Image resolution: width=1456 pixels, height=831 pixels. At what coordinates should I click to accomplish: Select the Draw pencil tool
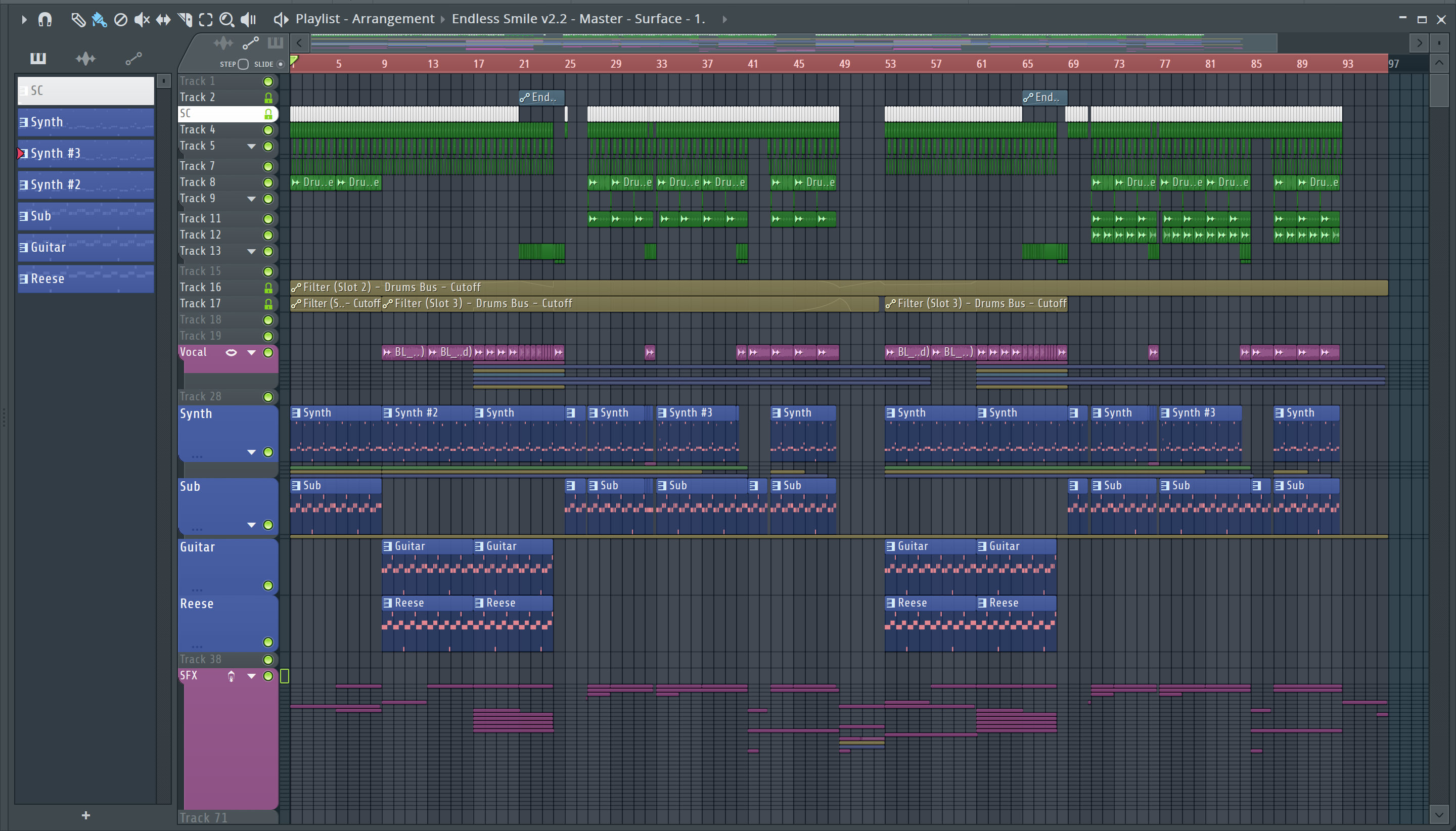pos(78,20)
